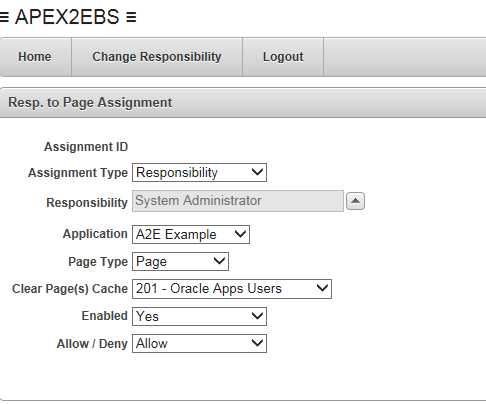Open the Responsibility popup list arrow icon
The width and height of the screenshot is (486, 404).
tap(355, 201)
